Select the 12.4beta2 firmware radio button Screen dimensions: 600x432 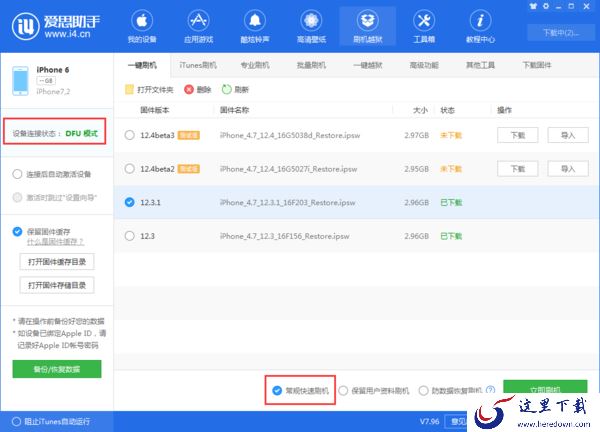[x=129, y=169]
